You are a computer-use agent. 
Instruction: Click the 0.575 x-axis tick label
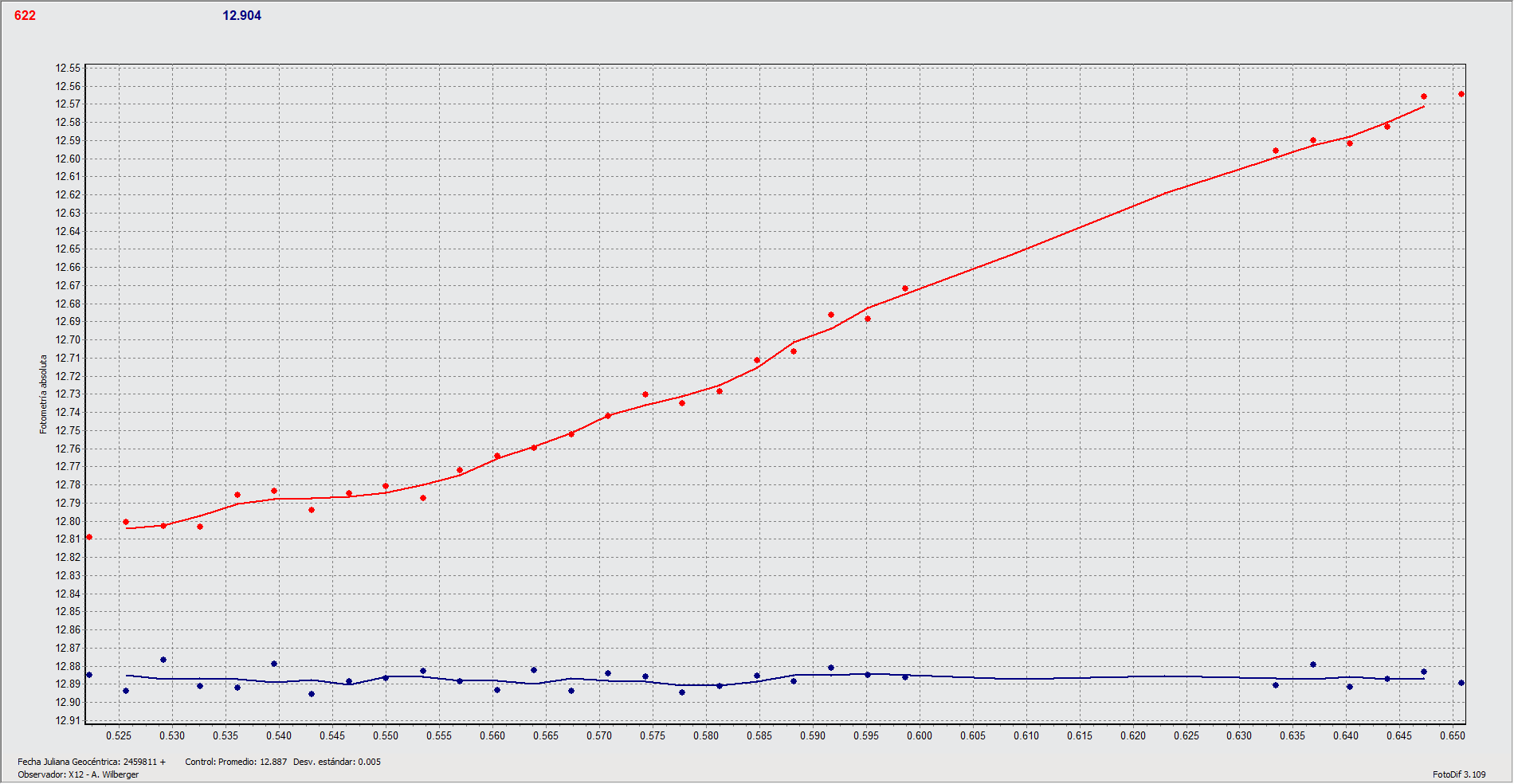653,736
